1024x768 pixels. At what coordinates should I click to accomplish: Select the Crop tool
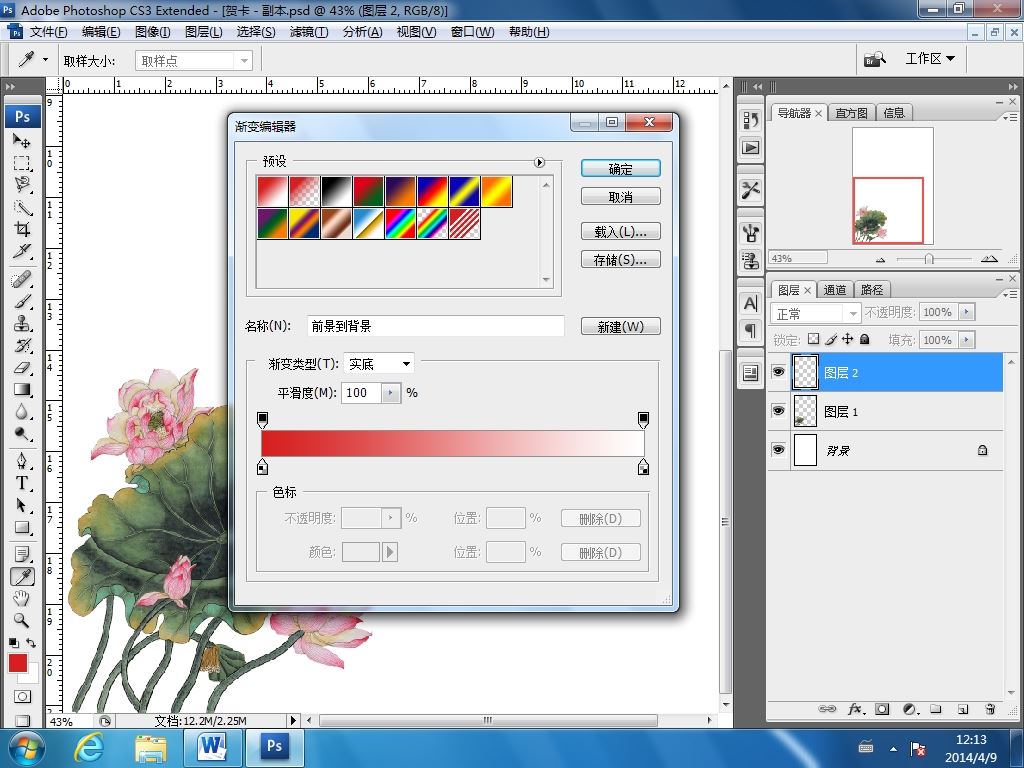[22, 229]
